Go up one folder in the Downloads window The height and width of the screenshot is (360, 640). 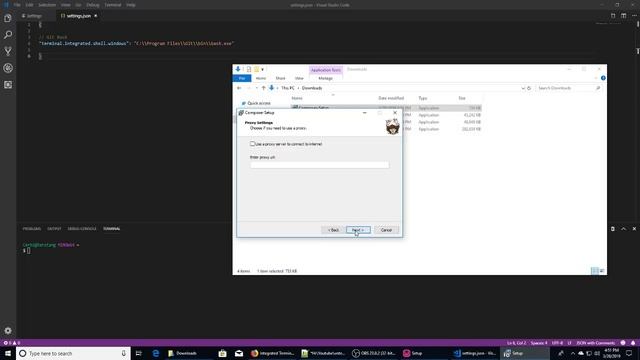(x=263, y=88)
